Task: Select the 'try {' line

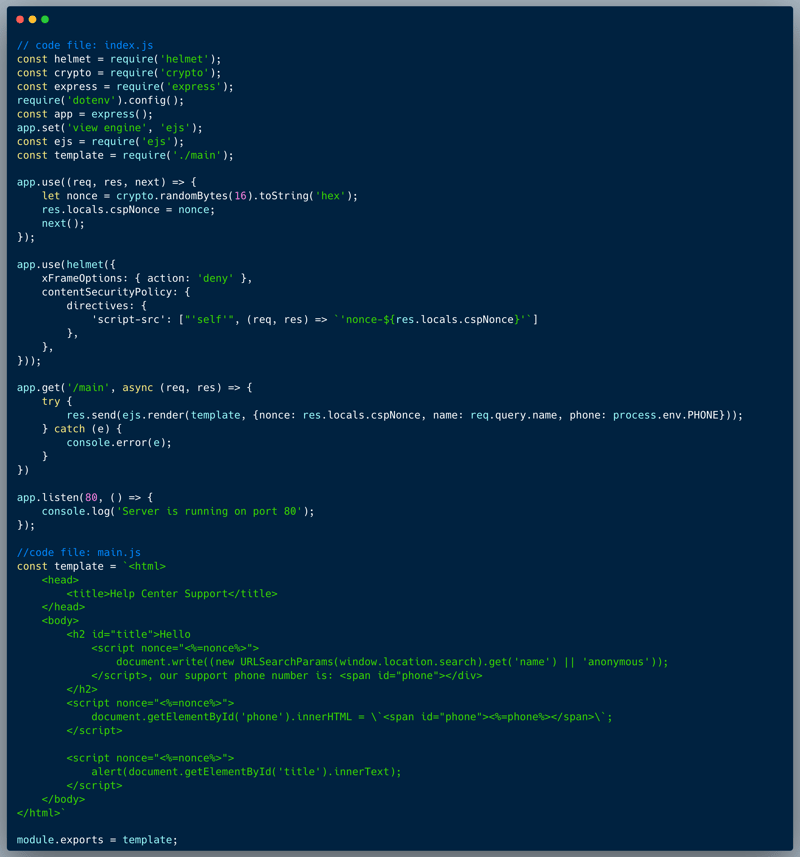Action: [57, 401]
